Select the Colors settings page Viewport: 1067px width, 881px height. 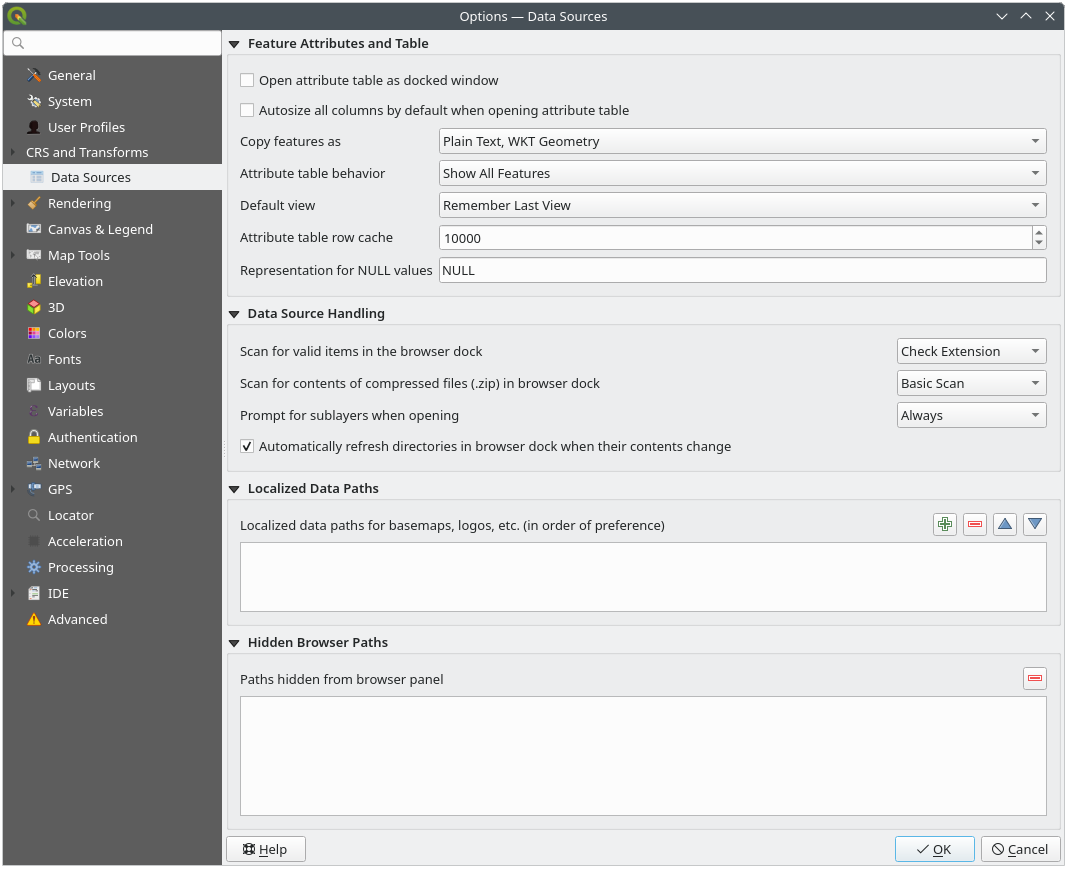click(x=67, y=333)
